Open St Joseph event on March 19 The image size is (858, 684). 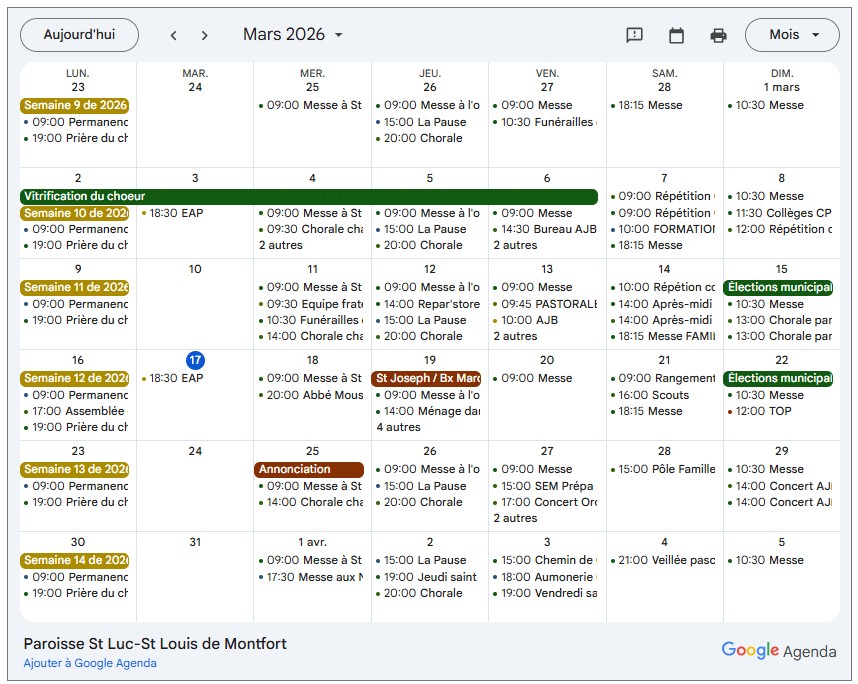coord(426,378)
